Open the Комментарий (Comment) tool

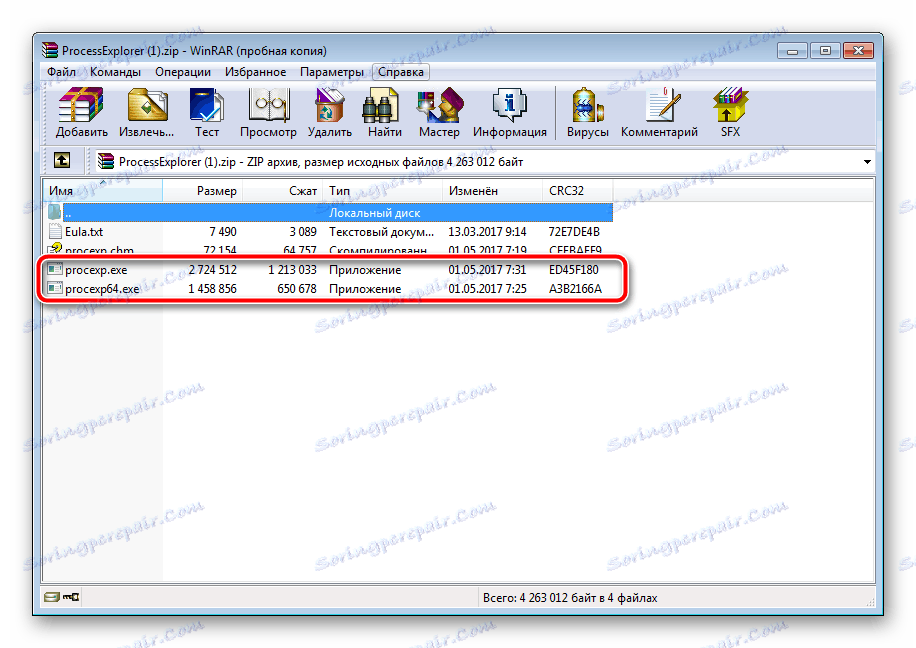pyautogui.click(x=659, y=113)
